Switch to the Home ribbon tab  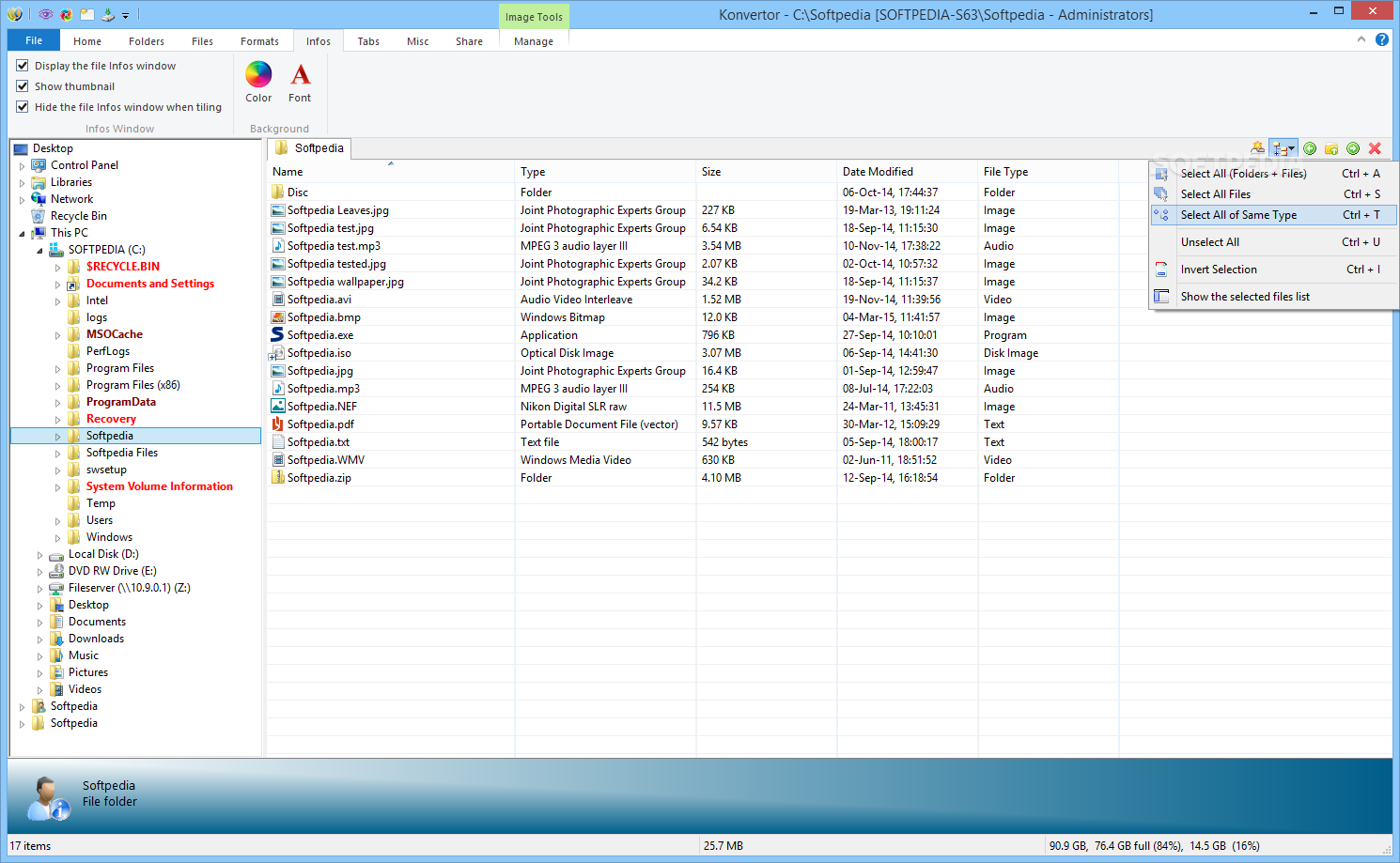click(x=87, y=41)
